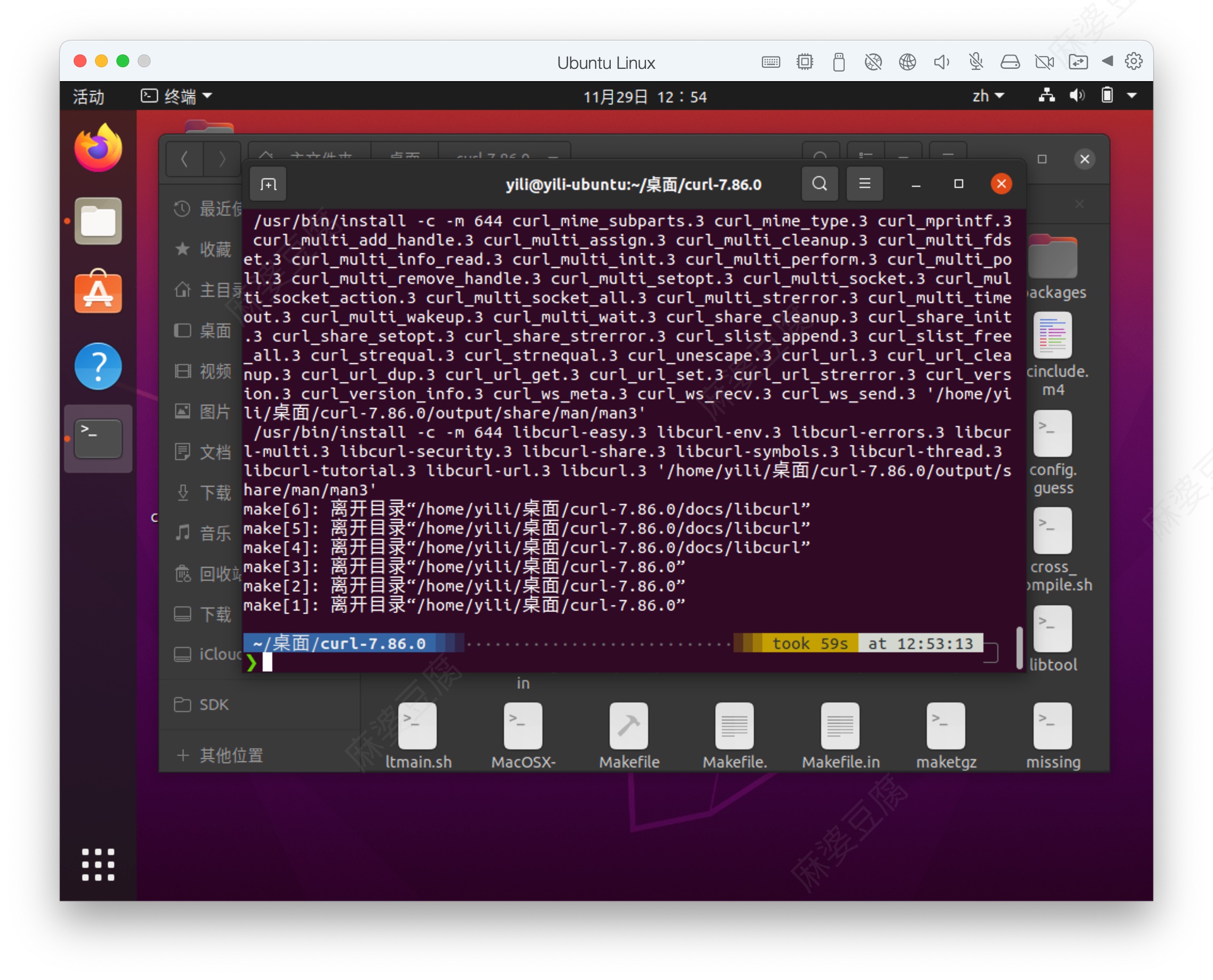Click the muted microphone icon in the VM title bar
This screenshot has width=1213, height=980.
pyautogui.click(x=976, y=61)
